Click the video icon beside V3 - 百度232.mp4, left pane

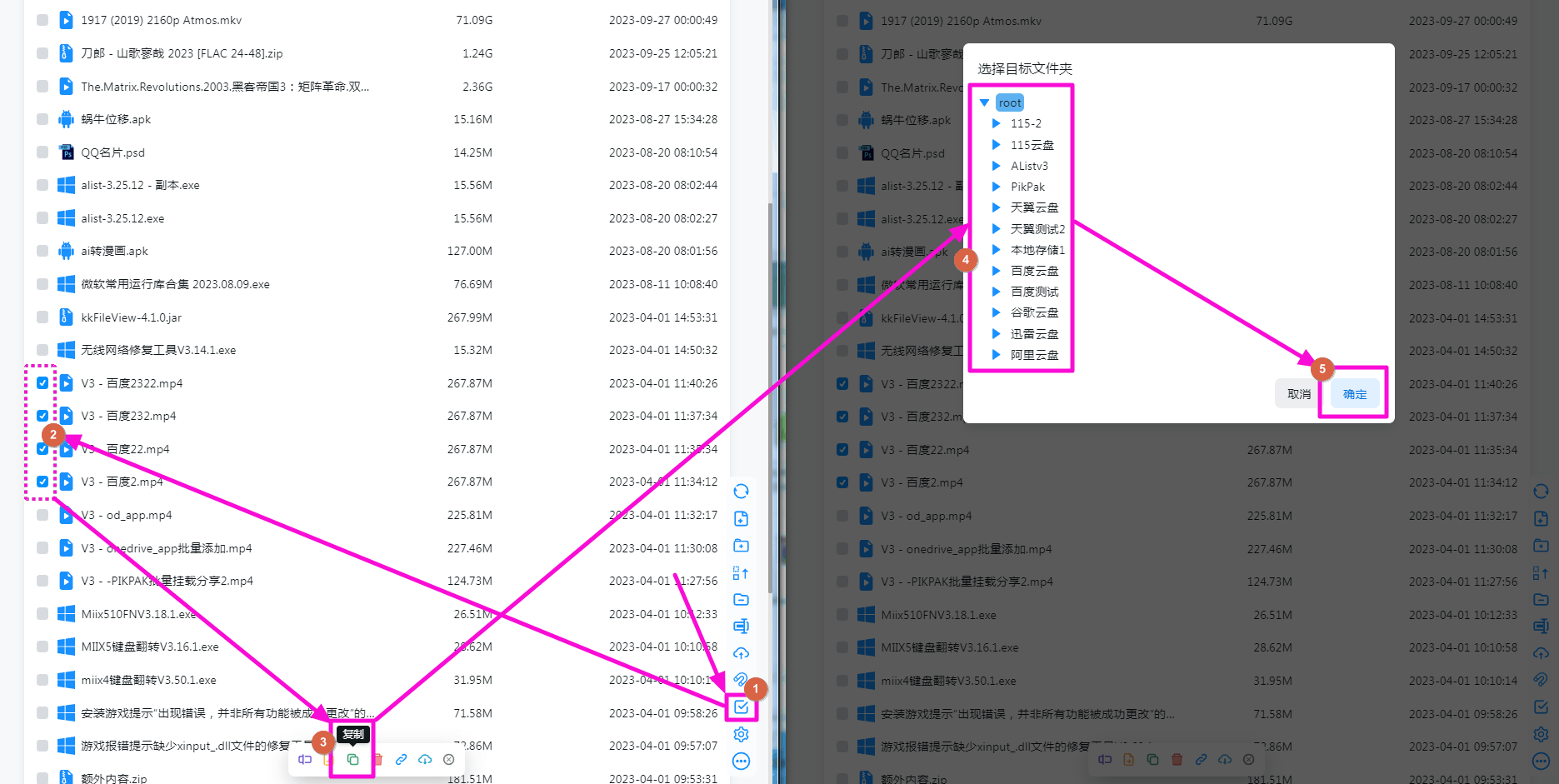click(x=66, y=416)
